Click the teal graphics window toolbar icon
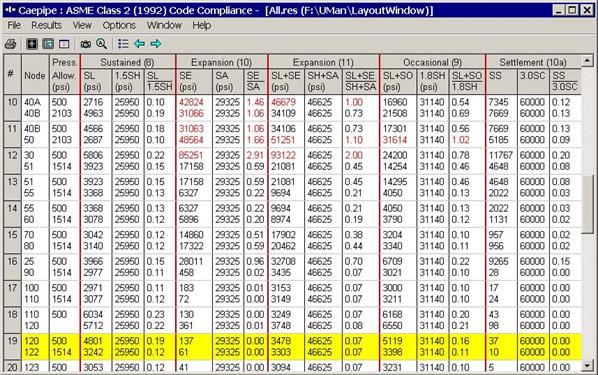This screenshot has height=375, width=598. [48, 44]
